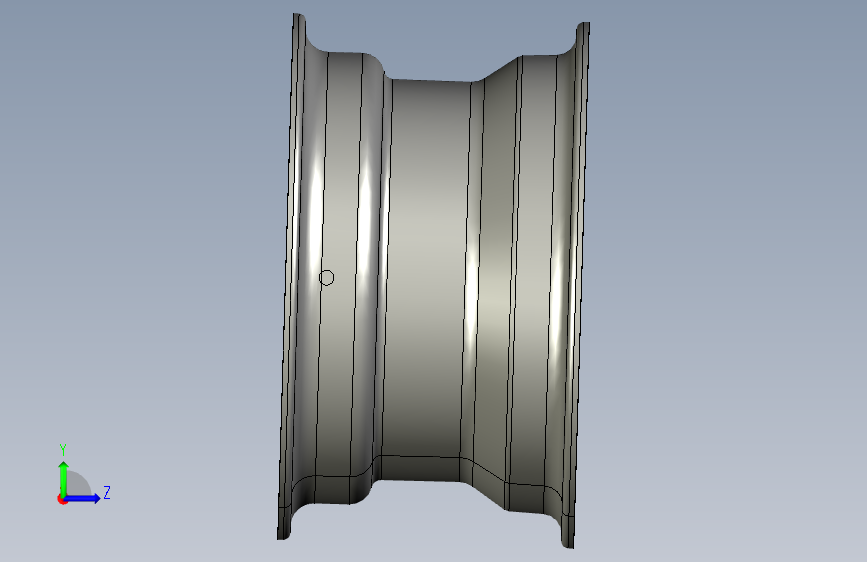Screen dimensions: 867x562
Task: Click the Z label of the axis triad
Action: tap(107, 492)
